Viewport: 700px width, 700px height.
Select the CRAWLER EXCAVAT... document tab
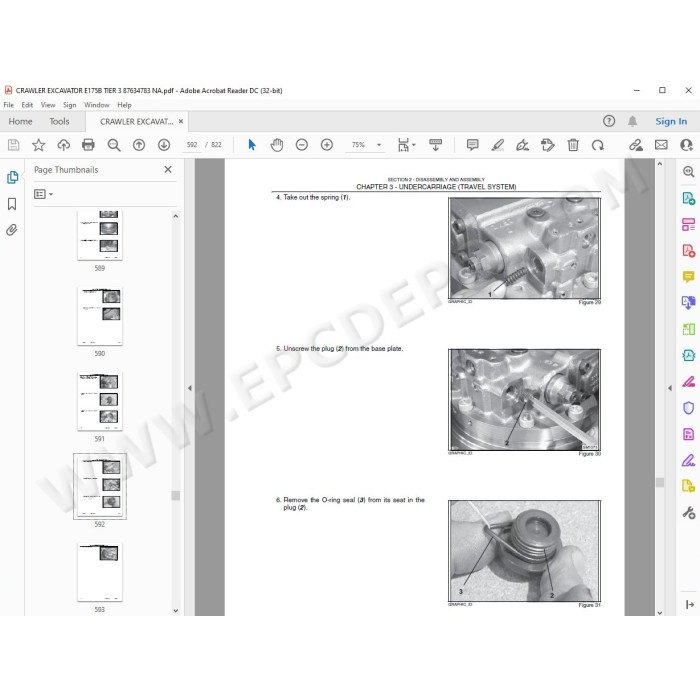(x=136, y=121)
